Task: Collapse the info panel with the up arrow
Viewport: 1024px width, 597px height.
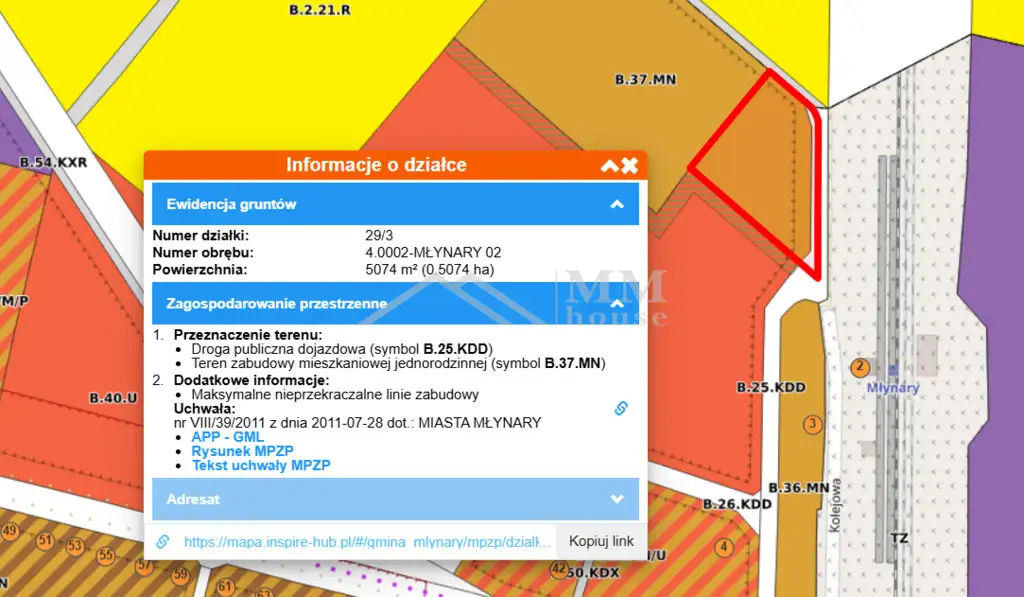Action: point(609,166)
